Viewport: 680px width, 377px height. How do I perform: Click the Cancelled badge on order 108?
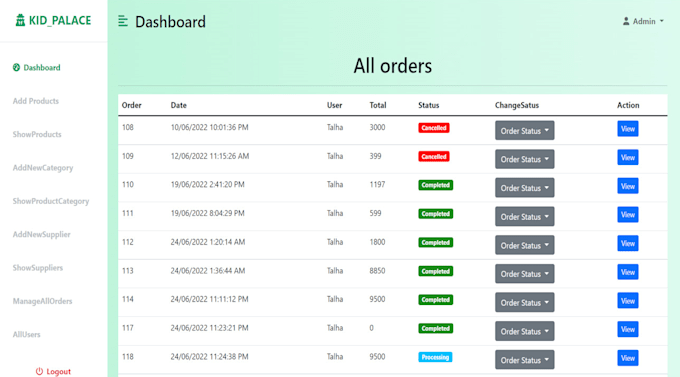coord(434,128)
